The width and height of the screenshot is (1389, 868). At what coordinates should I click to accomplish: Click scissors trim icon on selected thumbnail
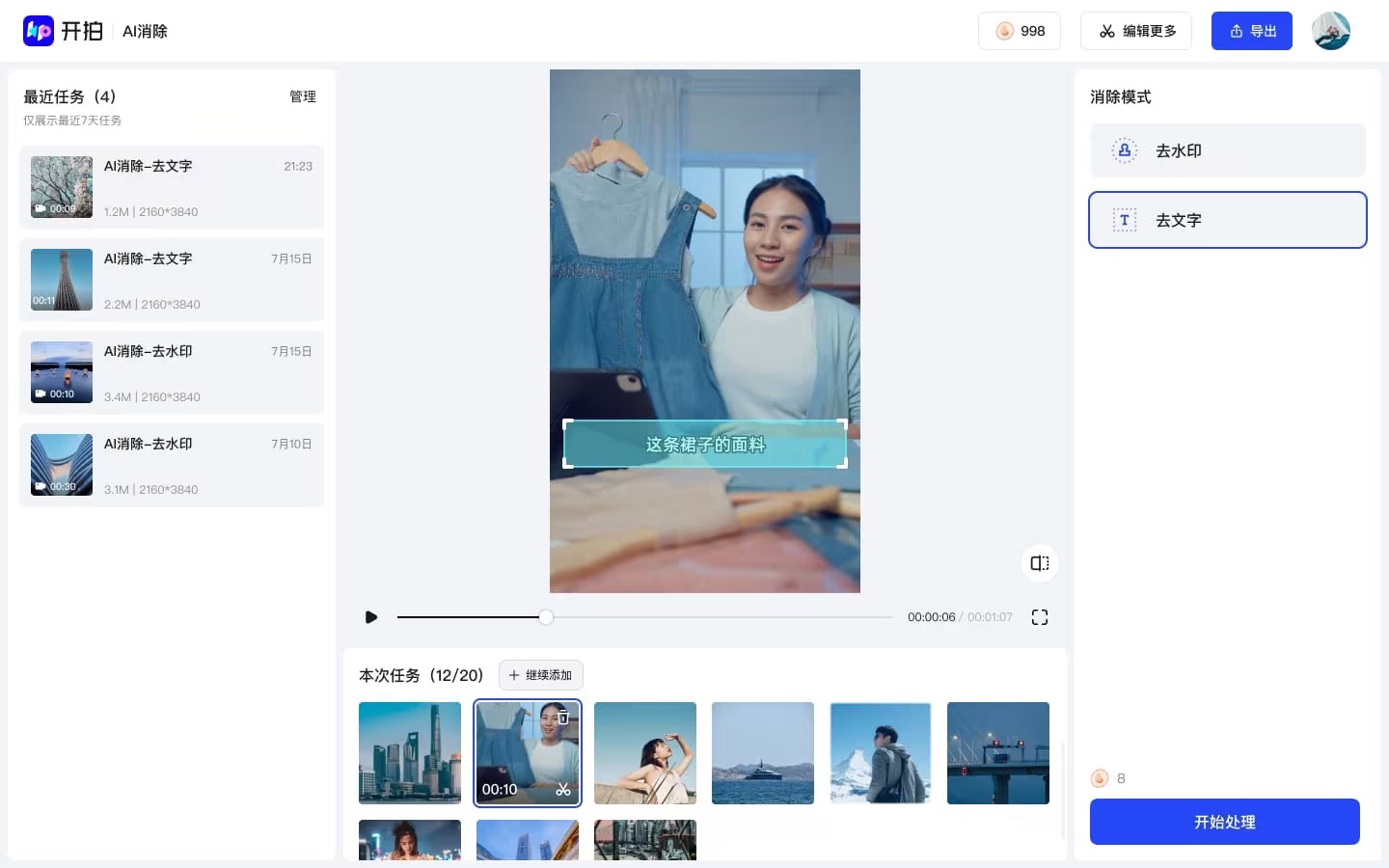tap(563, 789)
